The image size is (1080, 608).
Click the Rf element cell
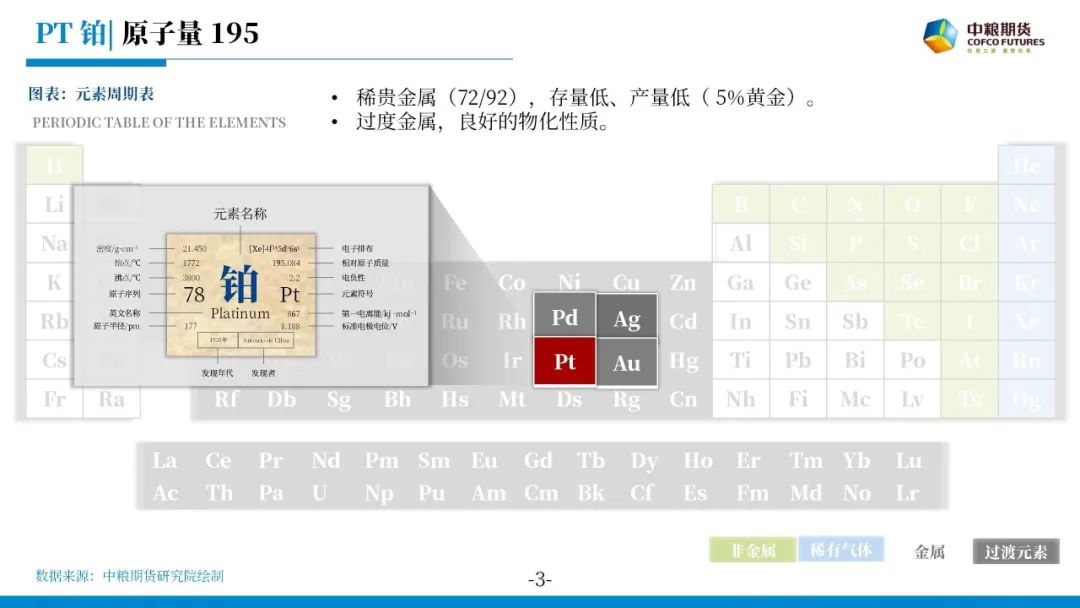tap(226, 399)
